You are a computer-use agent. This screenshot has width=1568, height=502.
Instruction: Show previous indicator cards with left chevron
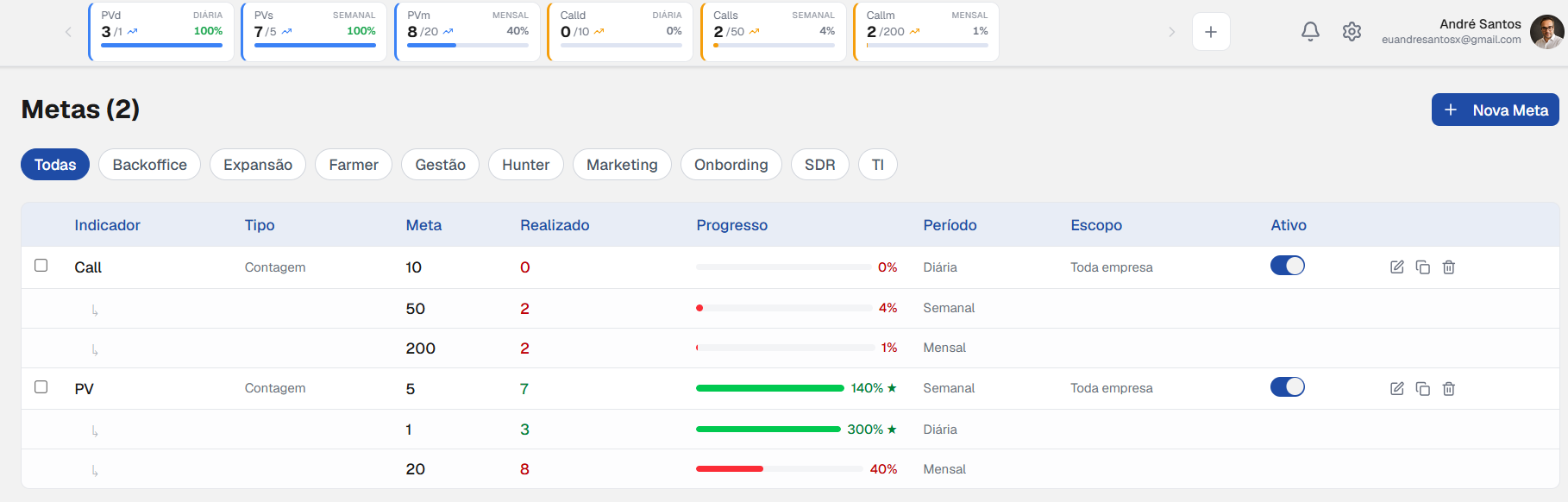[x=68, y=32]
